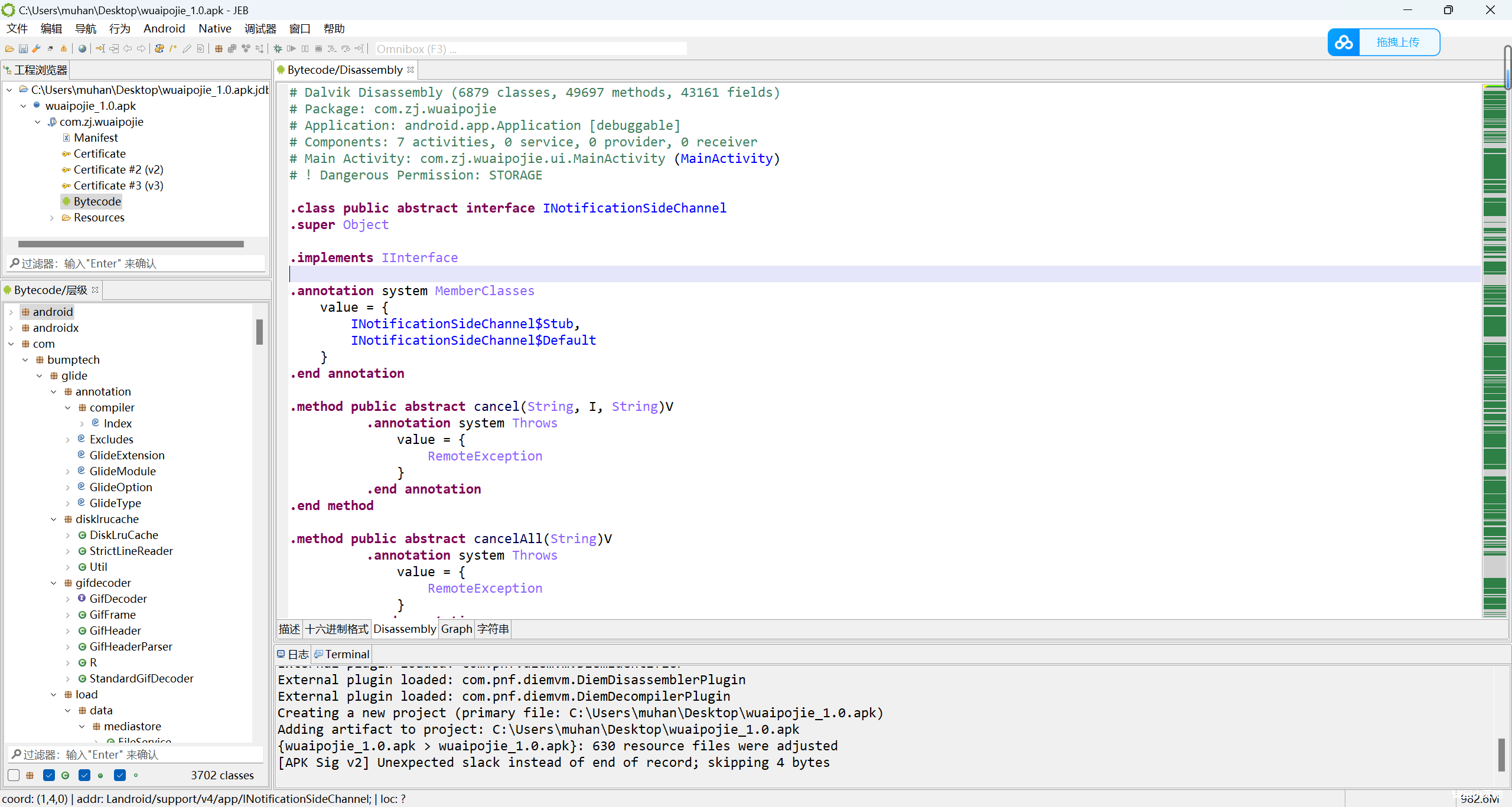
Task: Uncheck the hollow-circle filter checkbox
Action: click(x=120, y=775)
